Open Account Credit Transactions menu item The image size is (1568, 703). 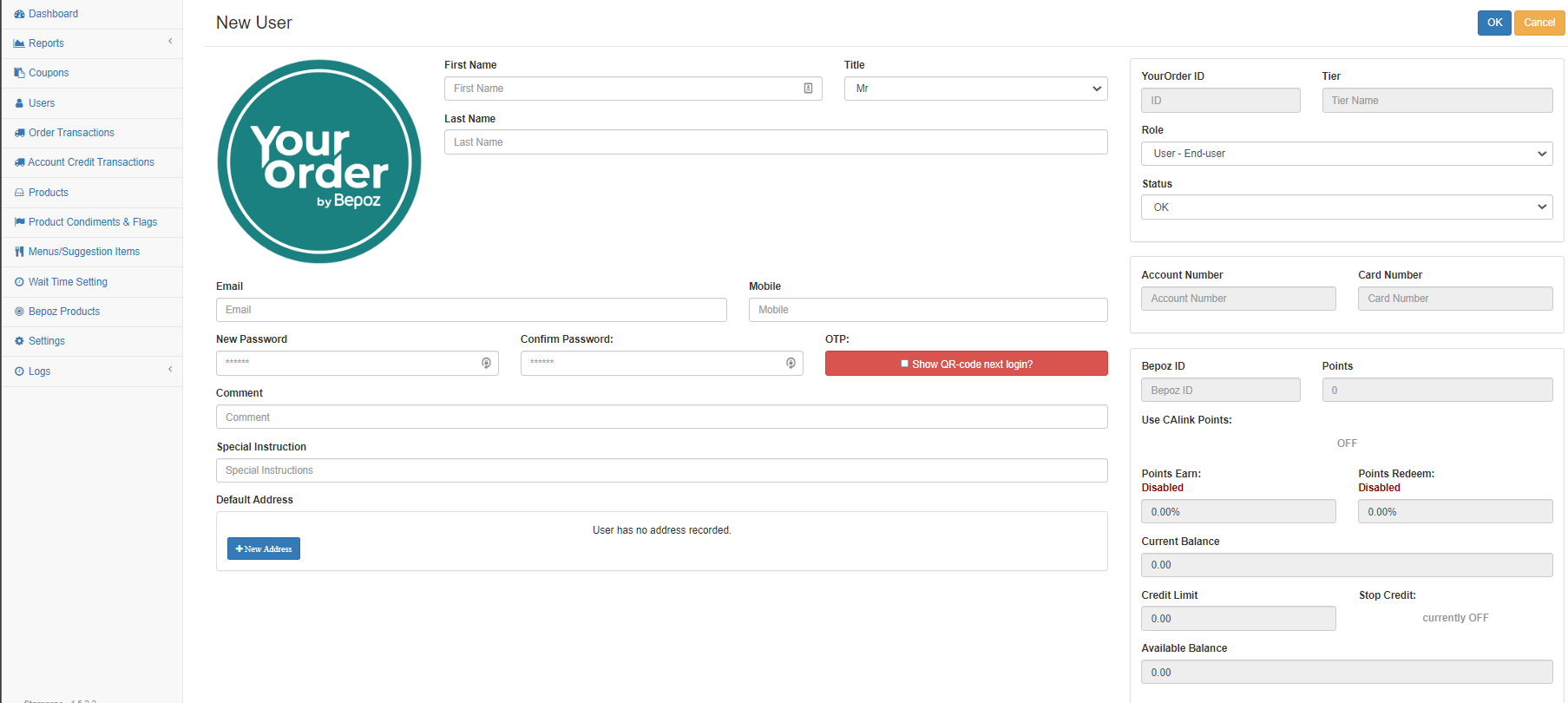coord(90,162)
